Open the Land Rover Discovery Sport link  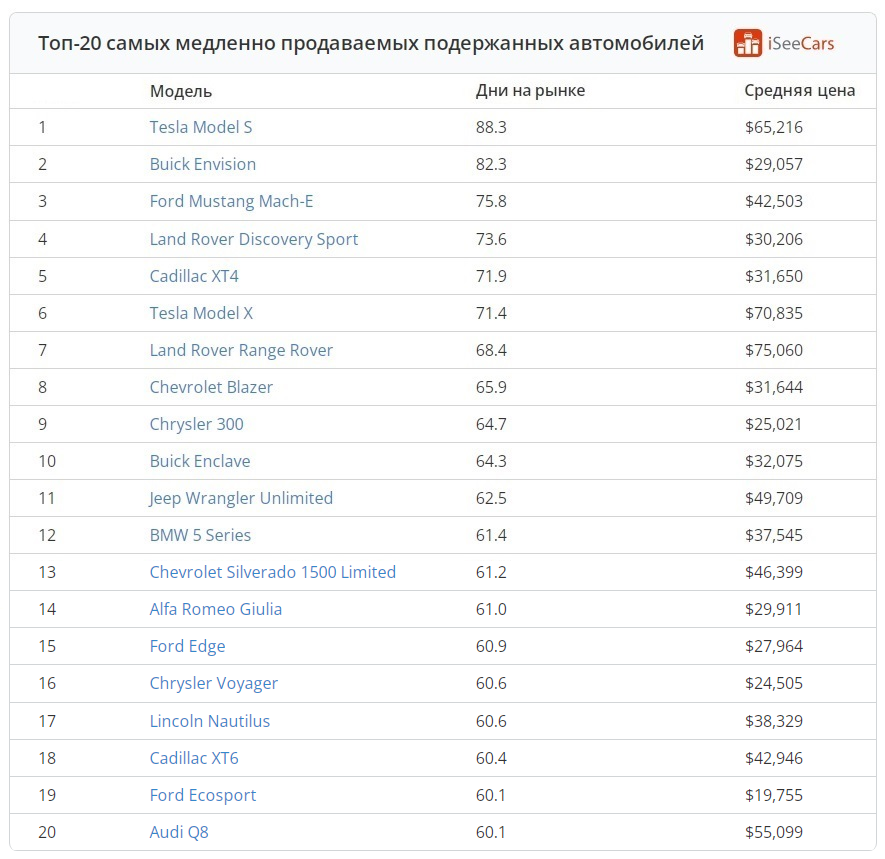coord(254,239)
